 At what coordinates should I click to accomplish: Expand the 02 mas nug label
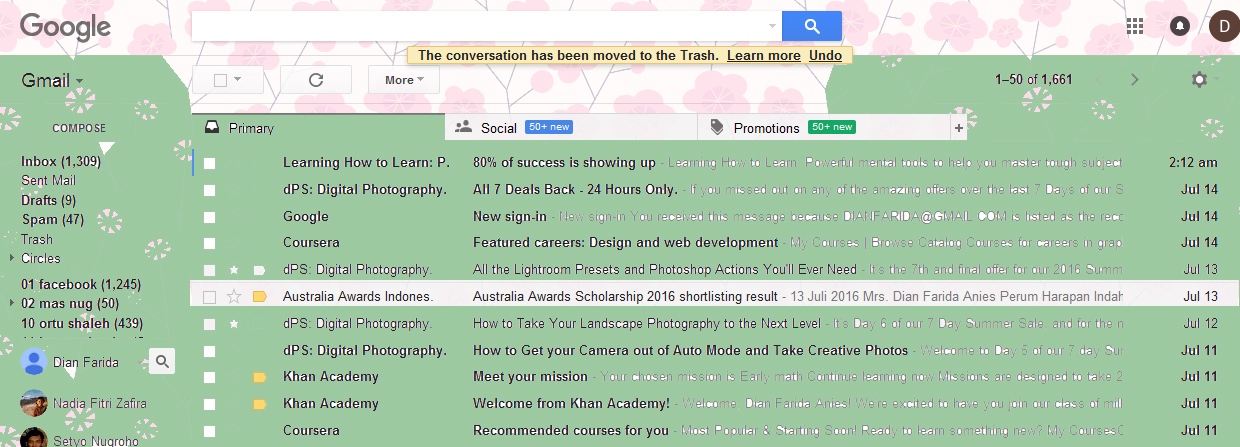coord(12,303)
